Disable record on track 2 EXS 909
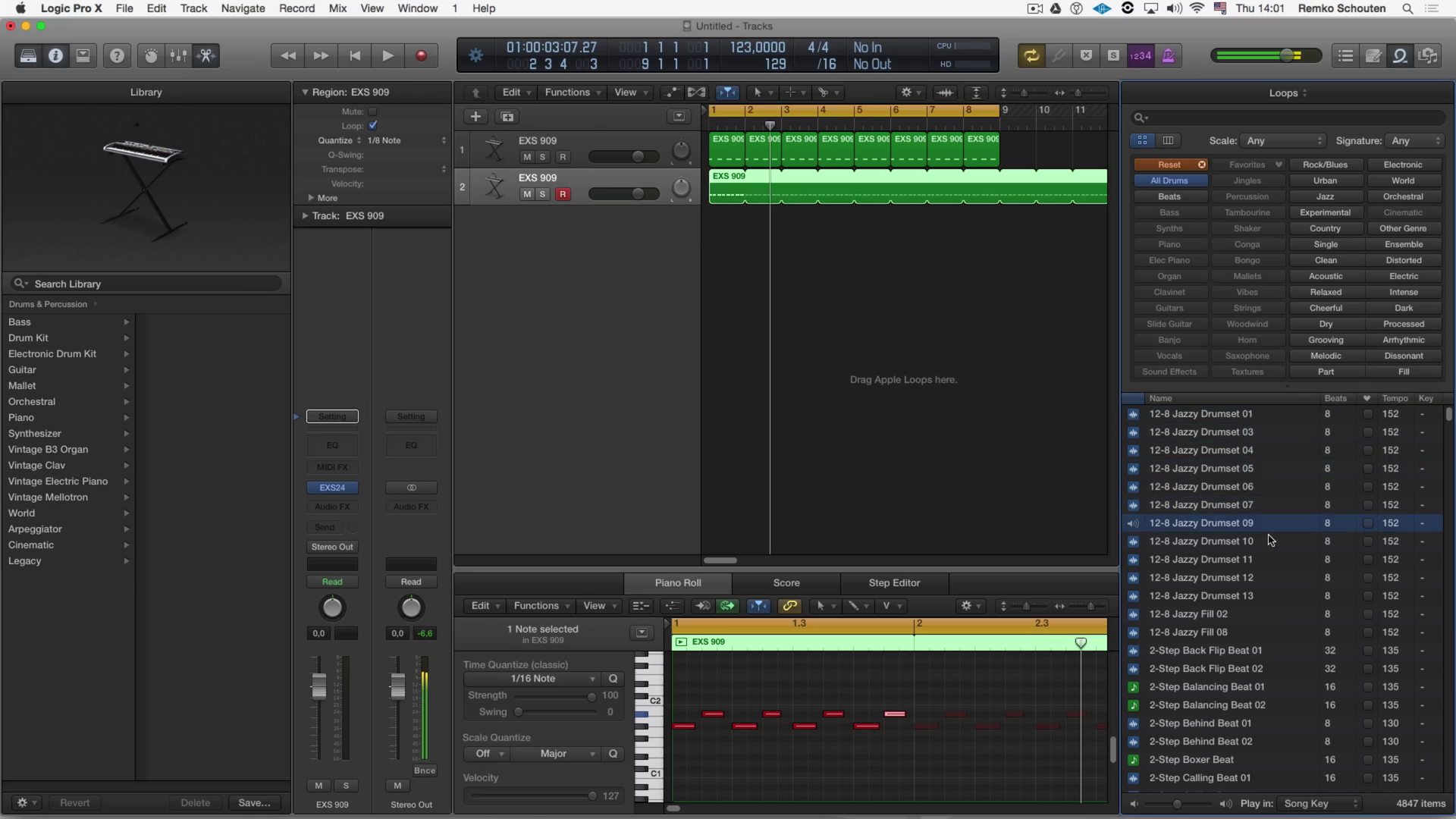The image size is (1456, 819). 563,194
